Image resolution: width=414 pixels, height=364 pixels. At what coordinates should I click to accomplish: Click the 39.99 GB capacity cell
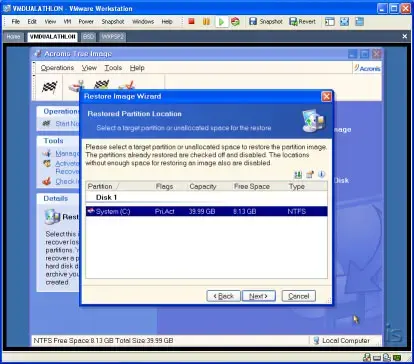coord(202,211)
